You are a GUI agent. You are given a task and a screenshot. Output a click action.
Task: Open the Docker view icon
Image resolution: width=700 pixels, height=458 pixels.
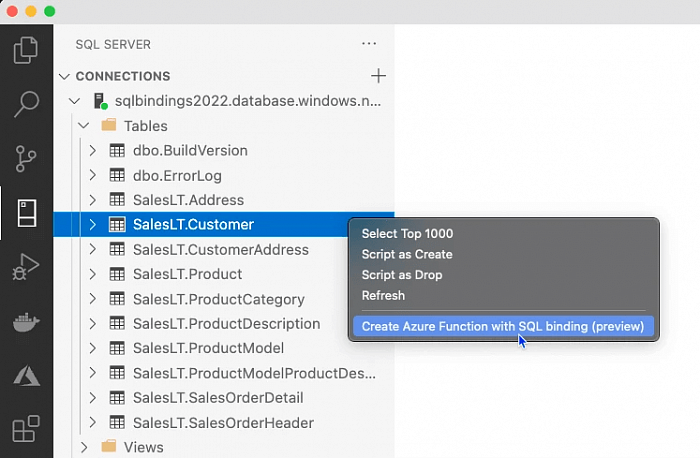pyautogui.click(x=26, y=322)
